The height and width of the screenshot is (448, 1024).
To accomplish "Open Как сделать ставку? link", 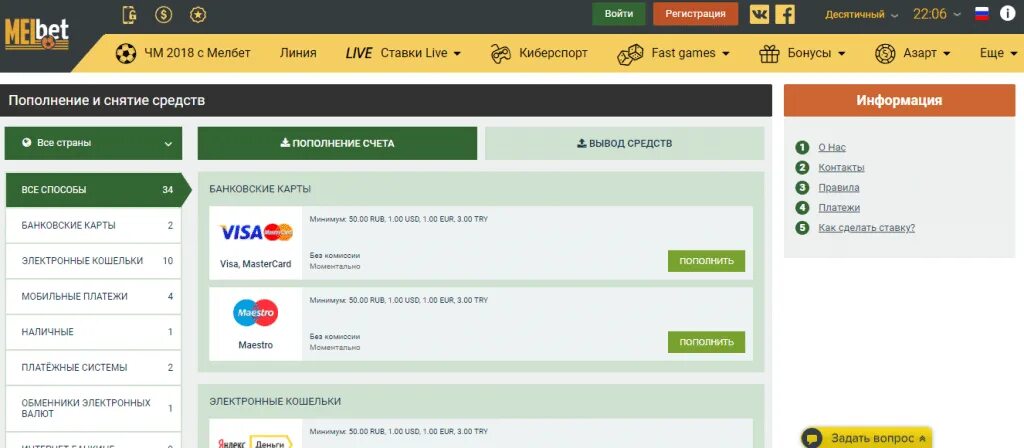I will pyautogui.click(x=867, y=228).
